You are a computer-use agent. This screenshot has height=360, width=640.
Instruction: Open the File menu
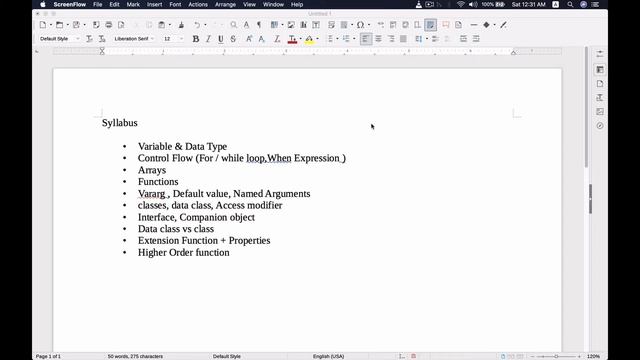coord(98,4)
